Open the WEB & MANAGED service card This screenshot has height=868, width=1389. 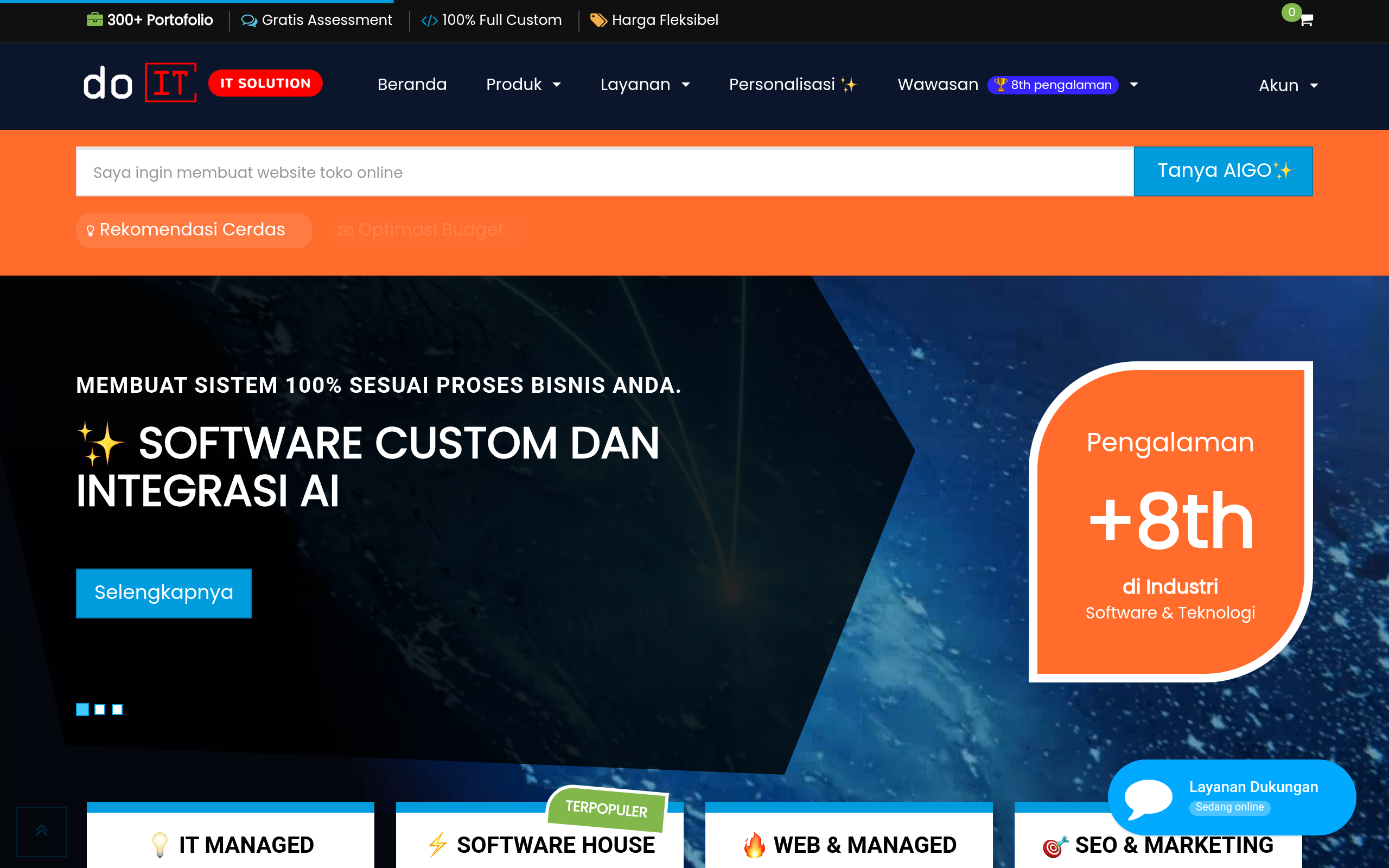point(849,835)
